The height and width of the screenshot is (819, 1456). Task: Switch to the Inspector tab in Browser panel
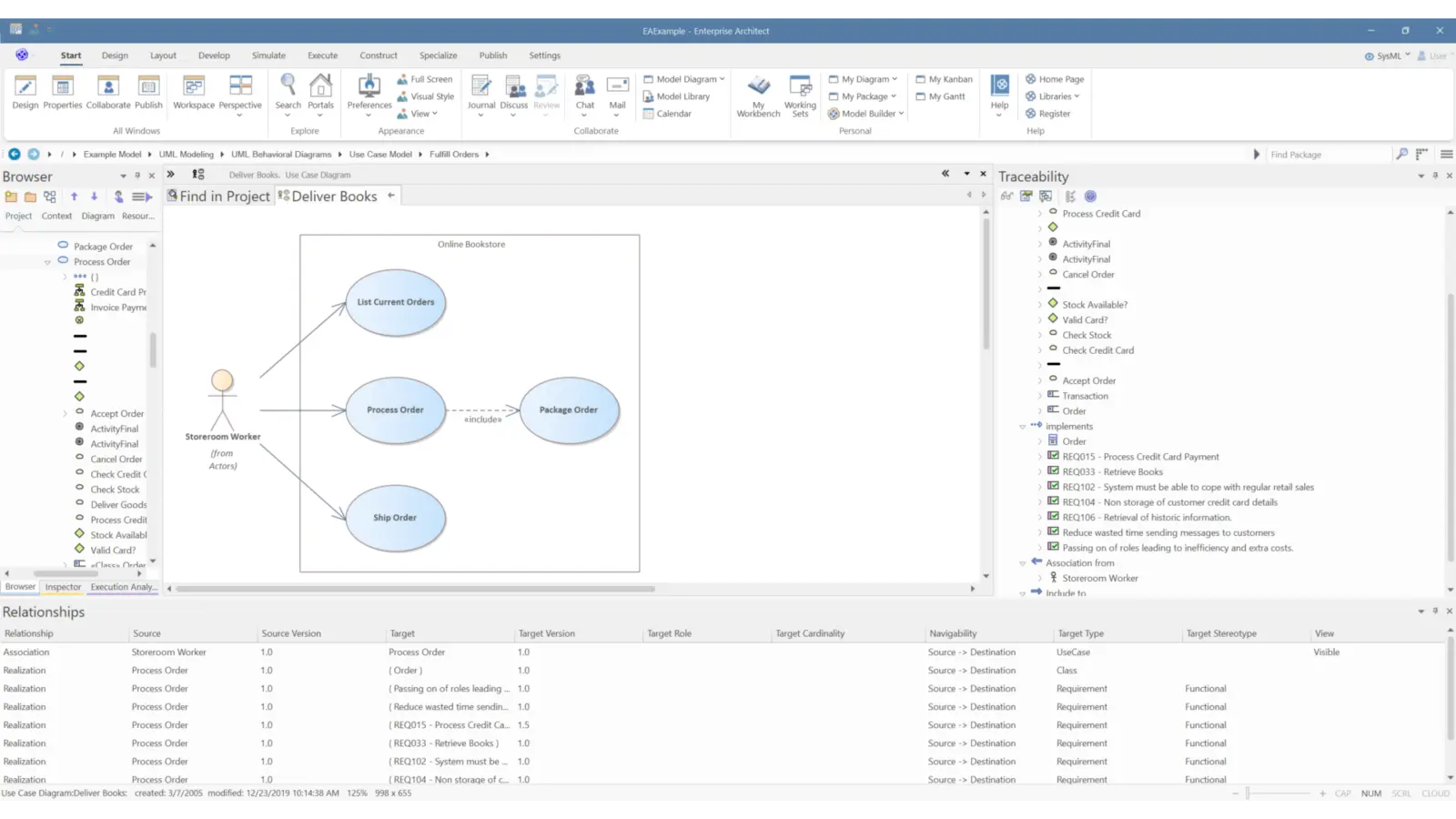[63, 587]
